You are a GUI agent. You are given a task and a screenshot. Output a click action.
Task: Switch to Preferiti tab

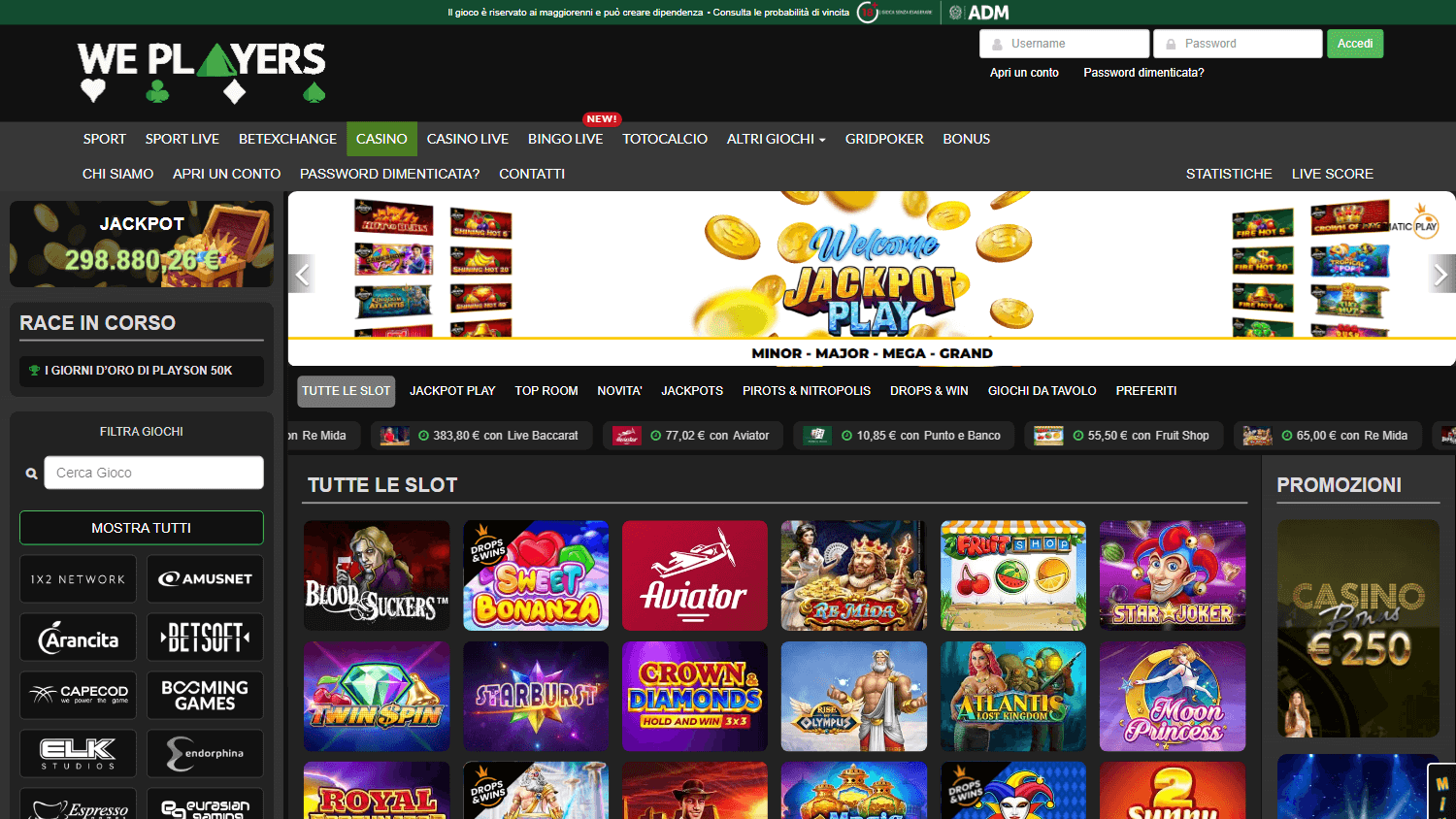pos(1146,391)
